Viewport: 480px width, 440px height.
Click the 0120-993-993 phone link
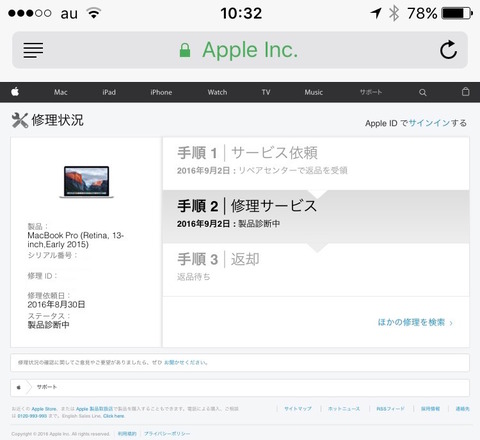click(32, 416)
